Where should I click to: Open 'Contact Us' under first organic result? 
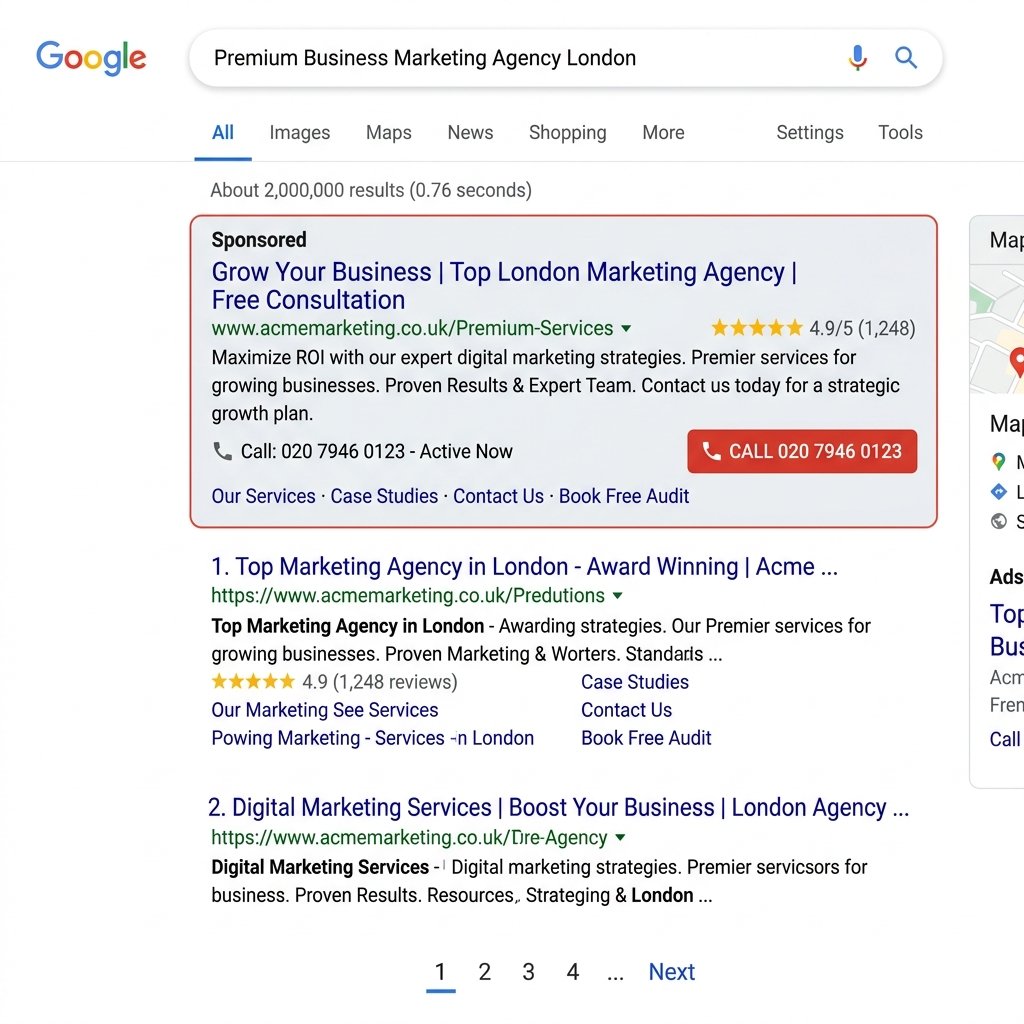tap(626, 710)
